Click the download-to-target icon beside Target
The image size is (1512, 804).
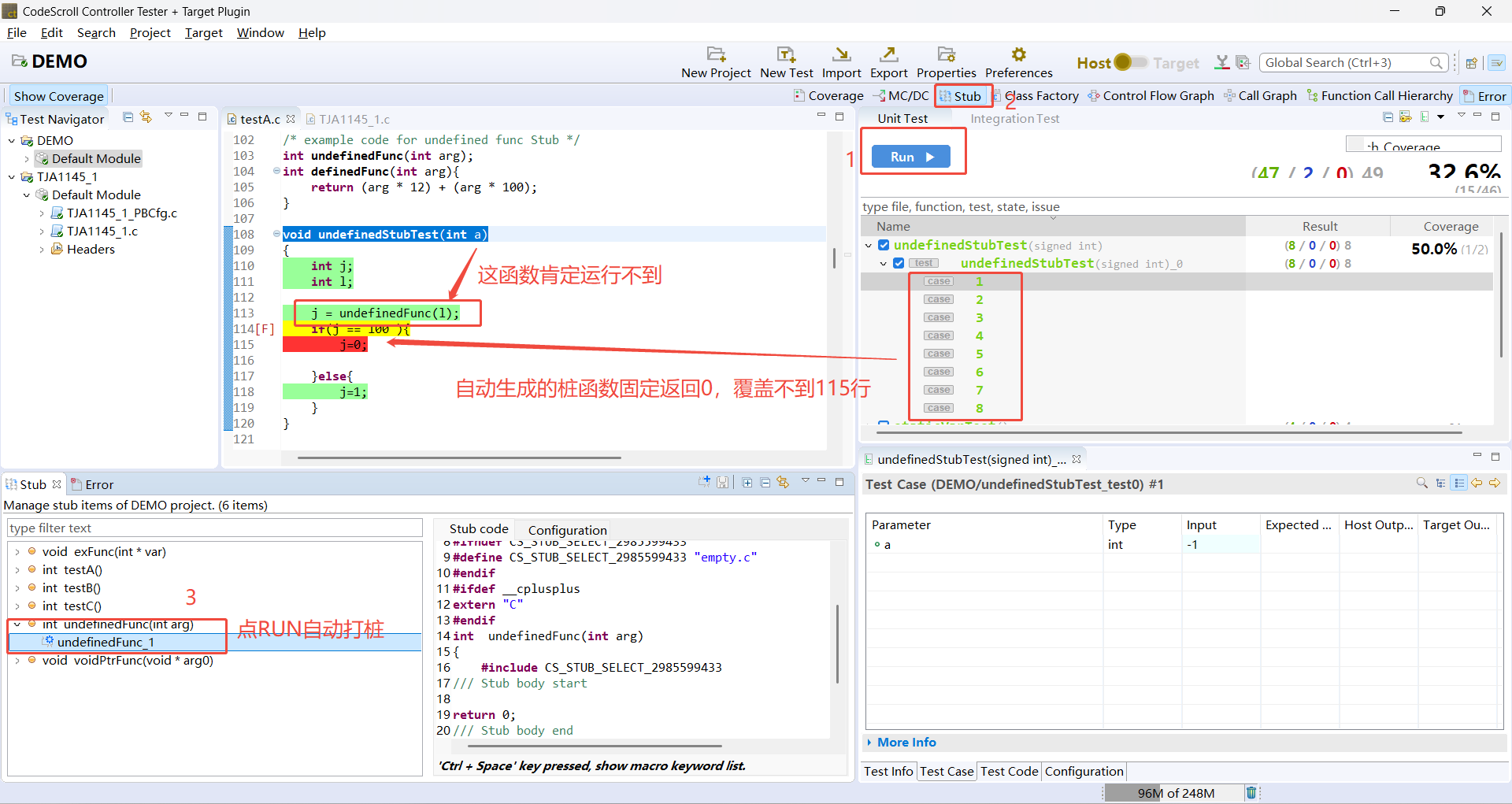pyautogui.click(x=1221, y=62)
